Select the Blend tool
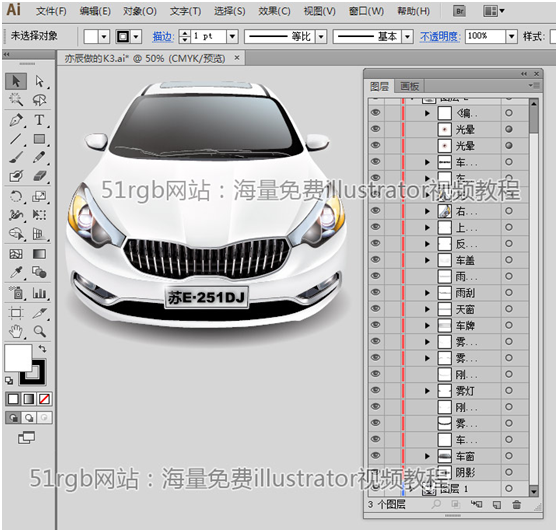Image resolution: width=558 pixels, height=532 pixels. coord(40,273)
